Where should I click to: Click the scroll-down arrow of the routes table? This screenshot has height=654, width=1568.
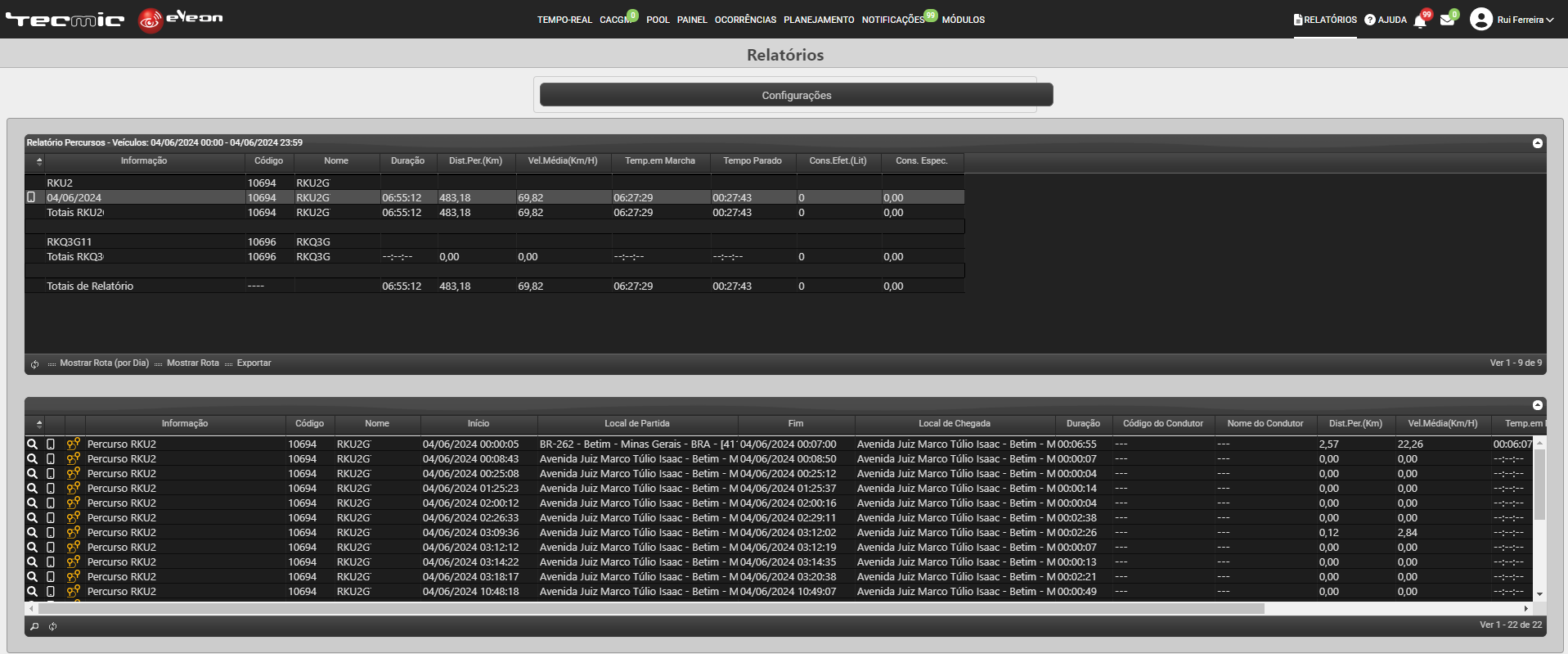tap(1539, 594)
